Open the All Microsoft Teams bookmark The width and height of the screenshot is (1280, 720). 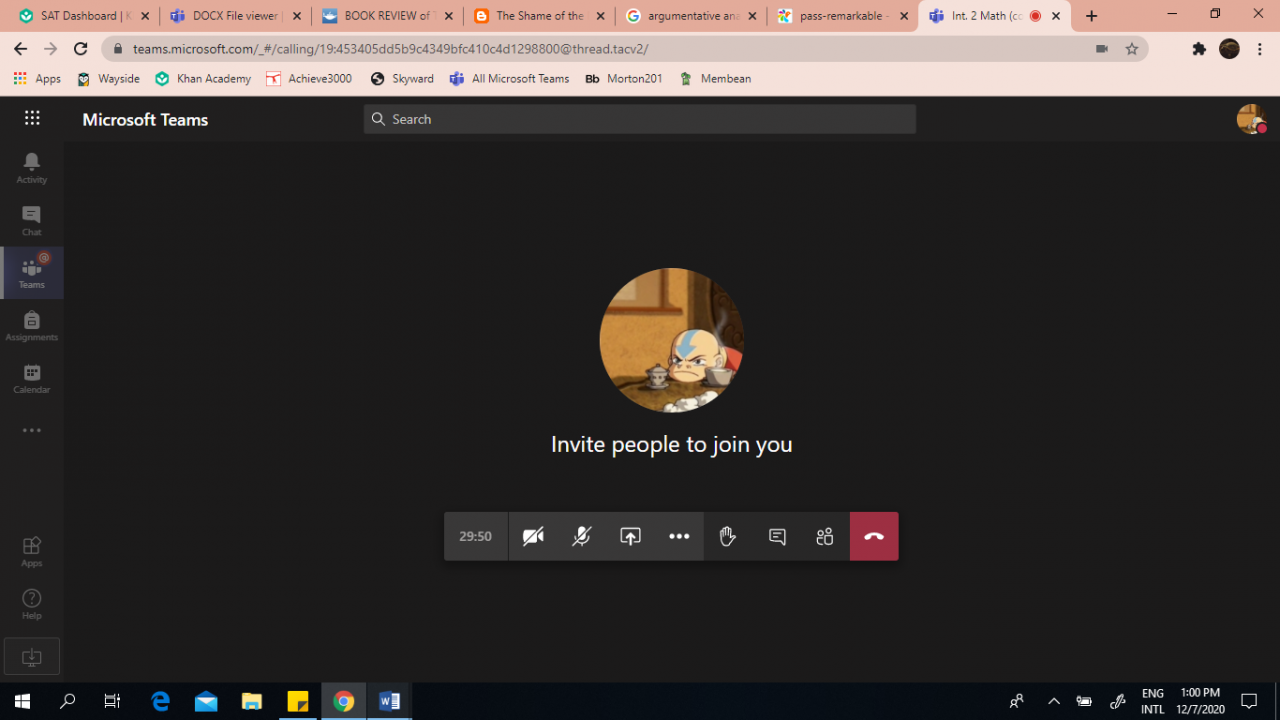510,79
